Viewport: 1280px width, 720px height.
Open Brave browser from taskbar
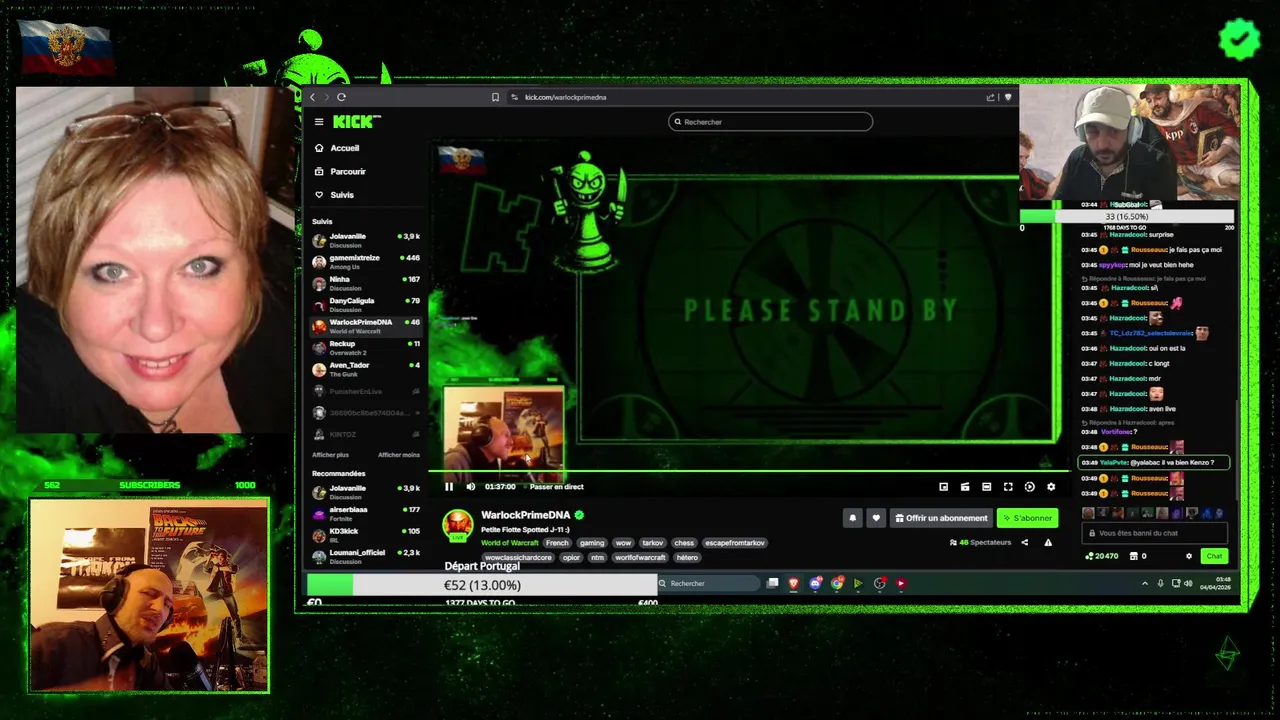coord(794,583)
